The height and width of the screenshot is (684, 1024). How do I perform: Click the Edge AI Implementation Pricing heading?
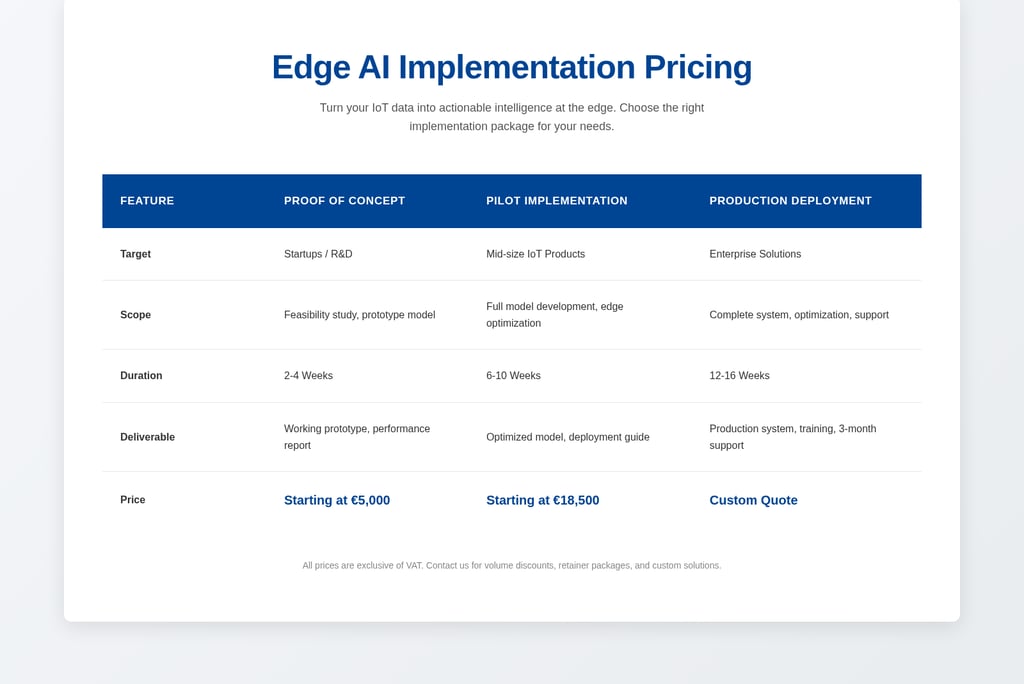(511, 67)
